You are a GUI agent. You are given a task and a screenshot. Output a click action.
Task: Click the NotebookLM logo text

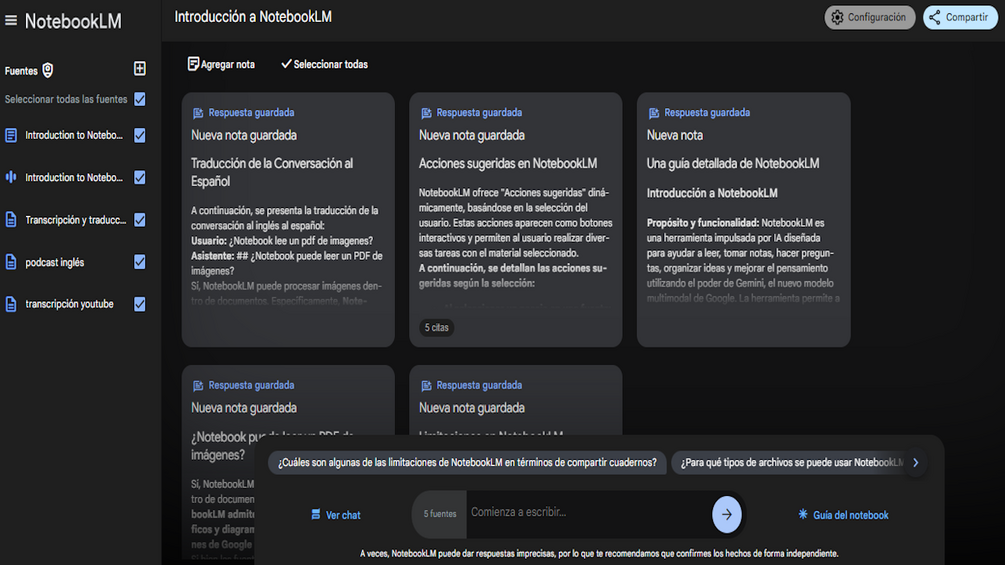73,21
